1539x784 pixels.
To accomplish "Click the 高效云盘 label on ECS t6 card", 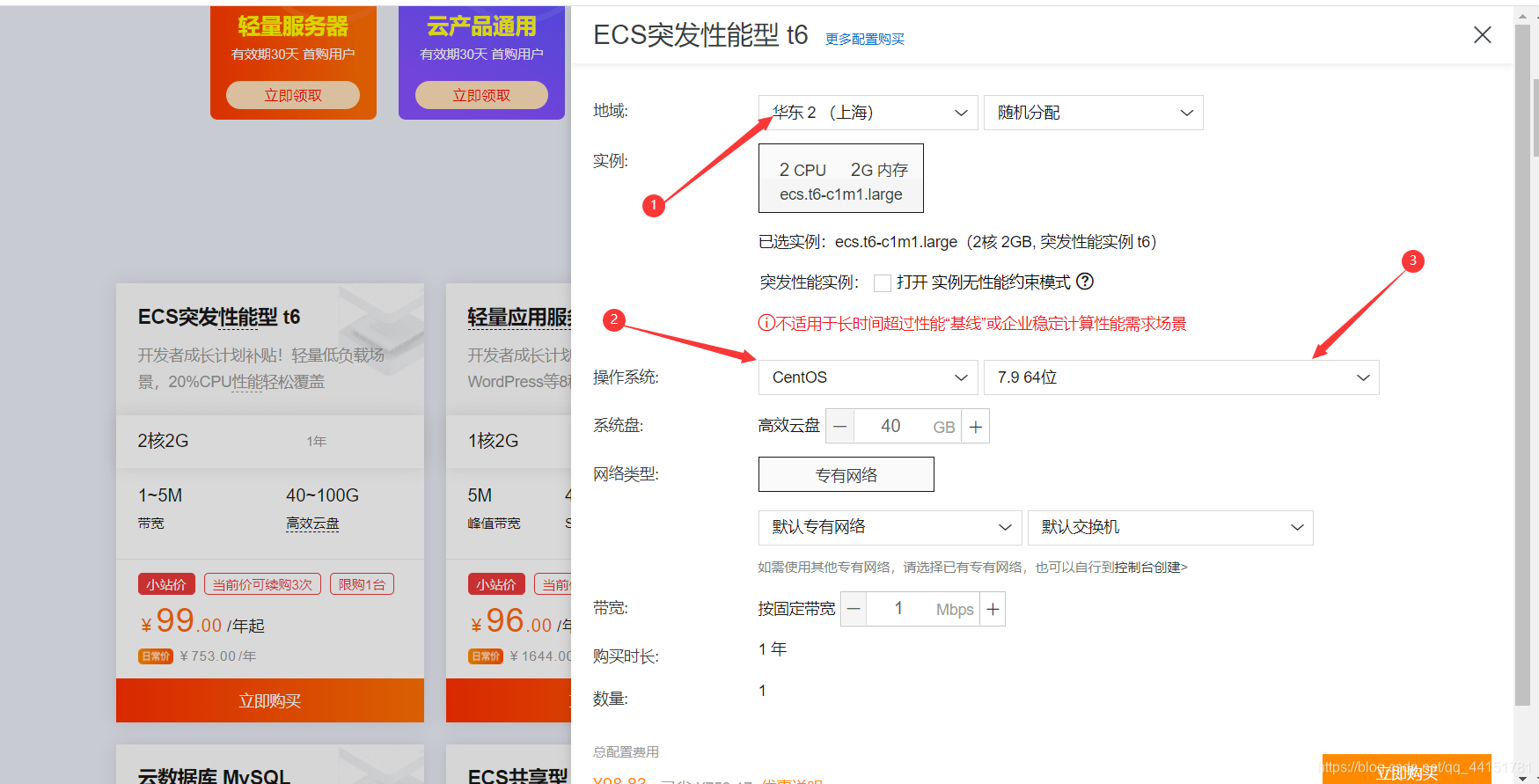I will click(x=312, y=524).
